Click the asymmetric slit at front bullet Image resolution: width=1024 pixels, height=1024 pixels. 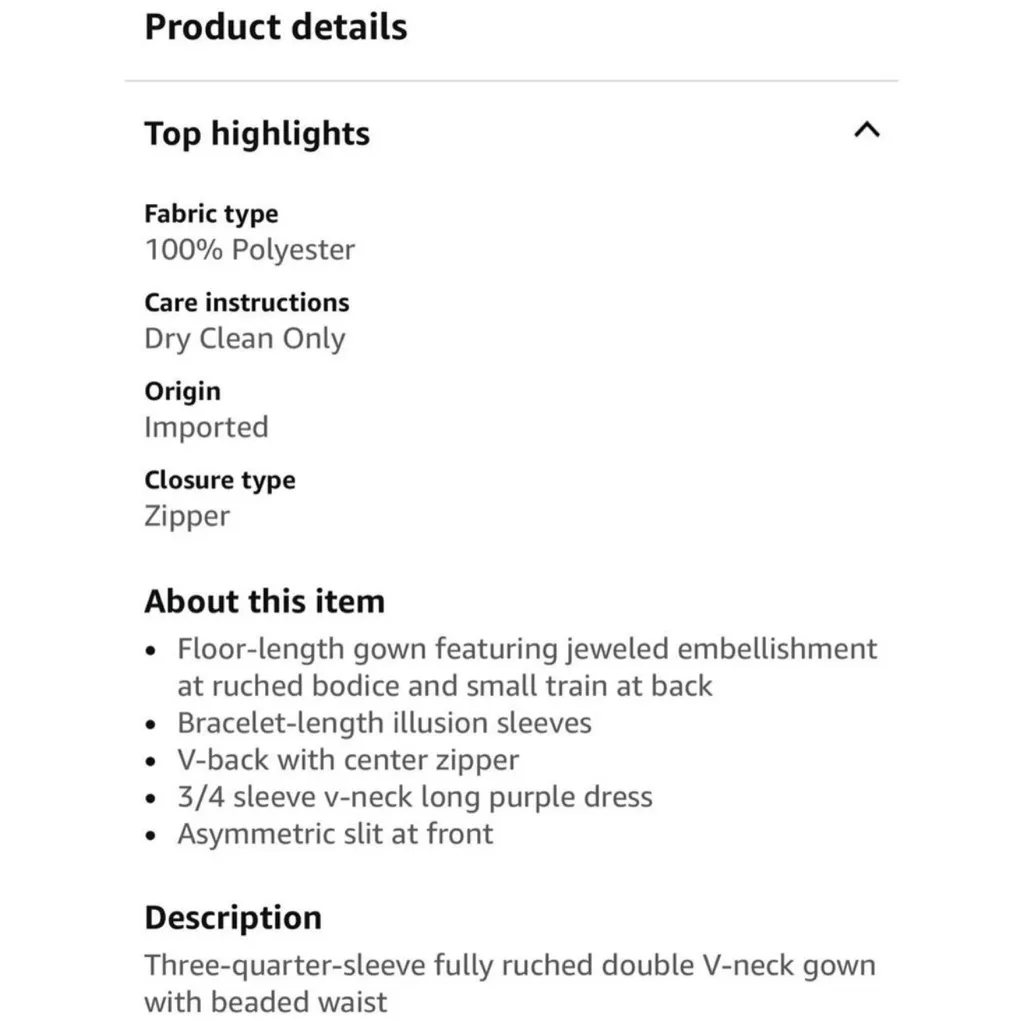(x=335, y=834)
